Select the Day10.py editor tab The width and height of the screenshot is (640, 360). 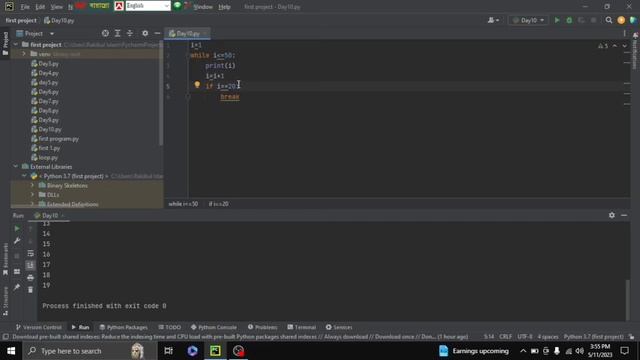pos(188,33)
